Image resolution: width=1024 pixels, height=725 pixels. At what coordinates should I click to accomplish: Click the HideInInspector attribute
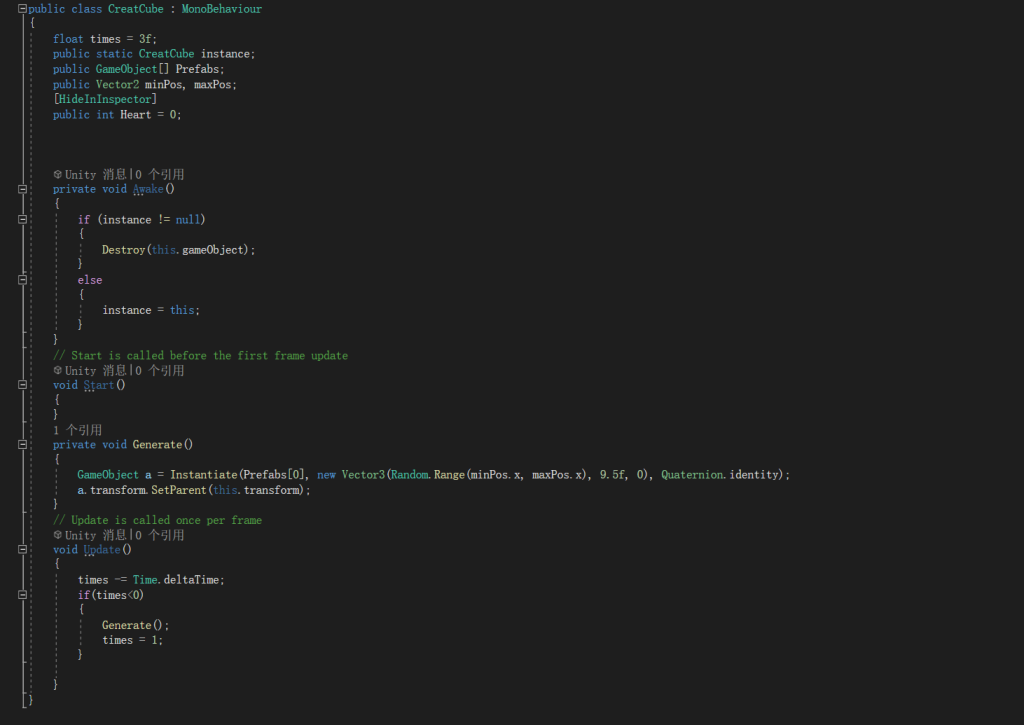[105, 99]
